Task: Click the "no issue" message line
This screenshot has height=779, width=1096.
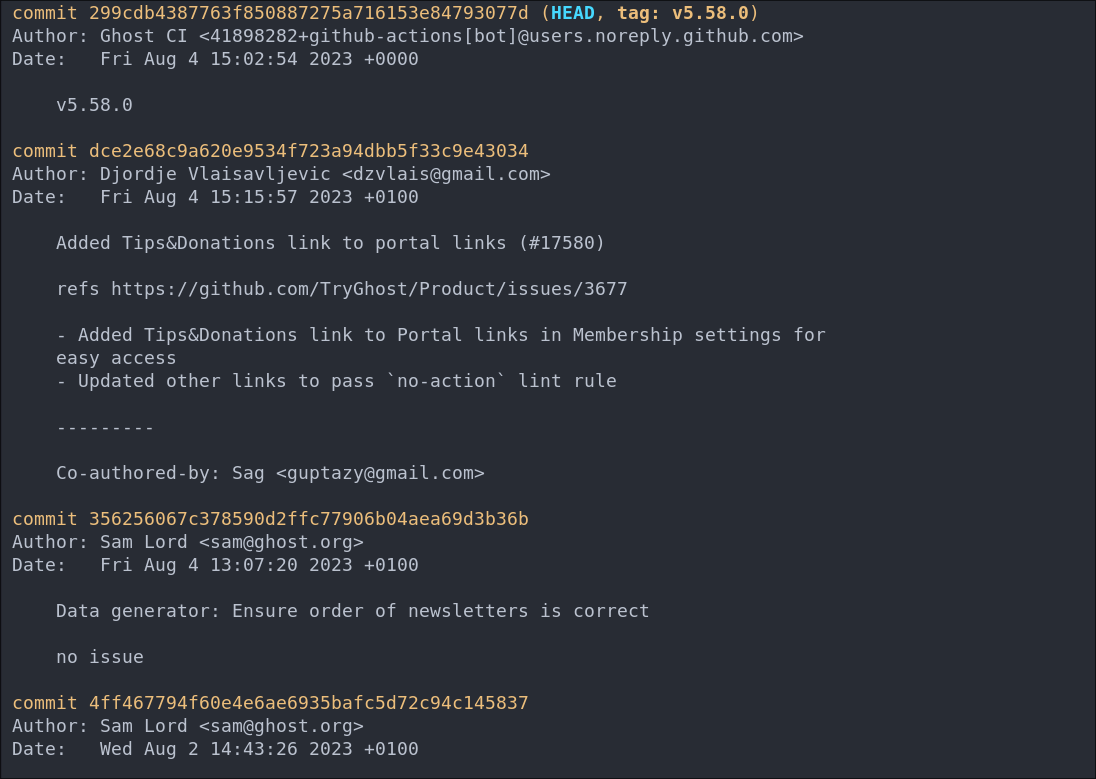Action: pos(100,657)
